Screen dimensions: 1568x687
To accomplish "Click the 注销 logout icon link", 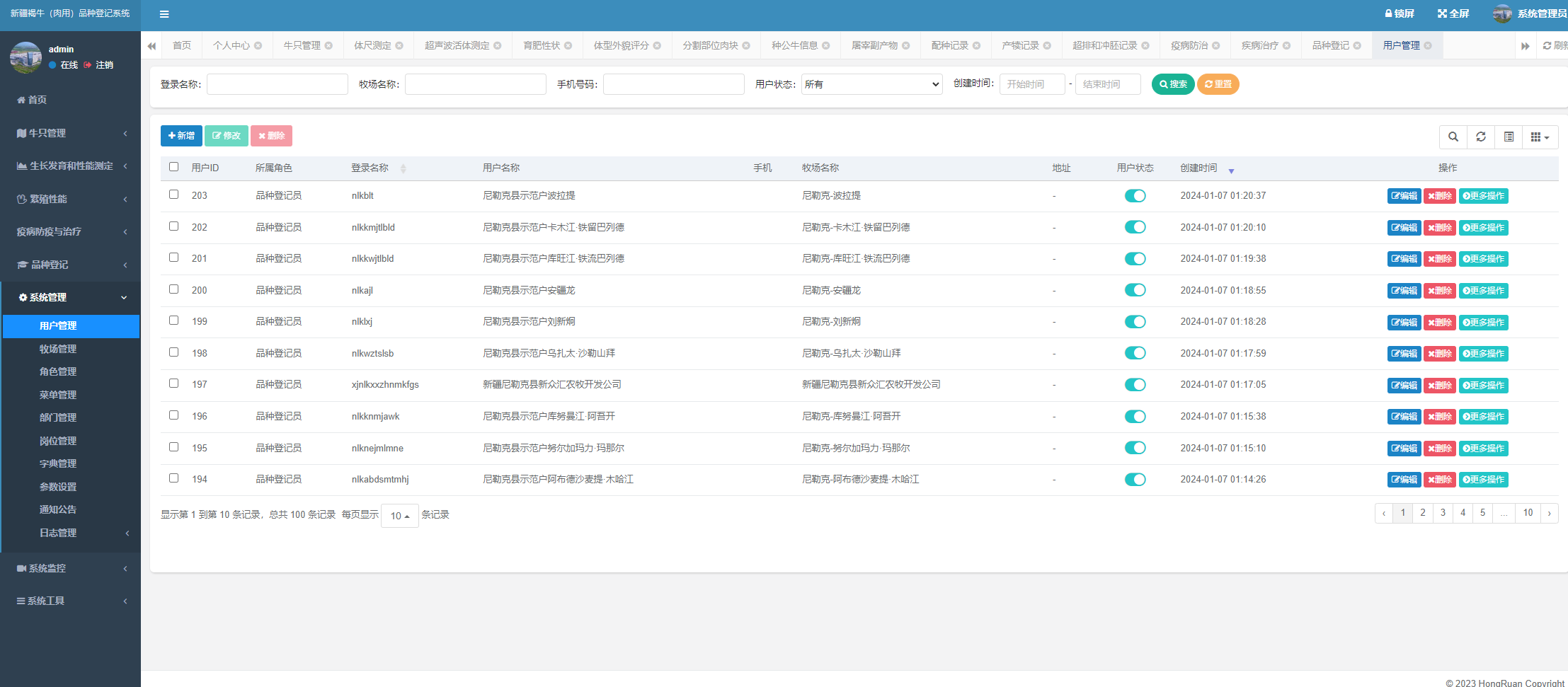I will point(98,65).
